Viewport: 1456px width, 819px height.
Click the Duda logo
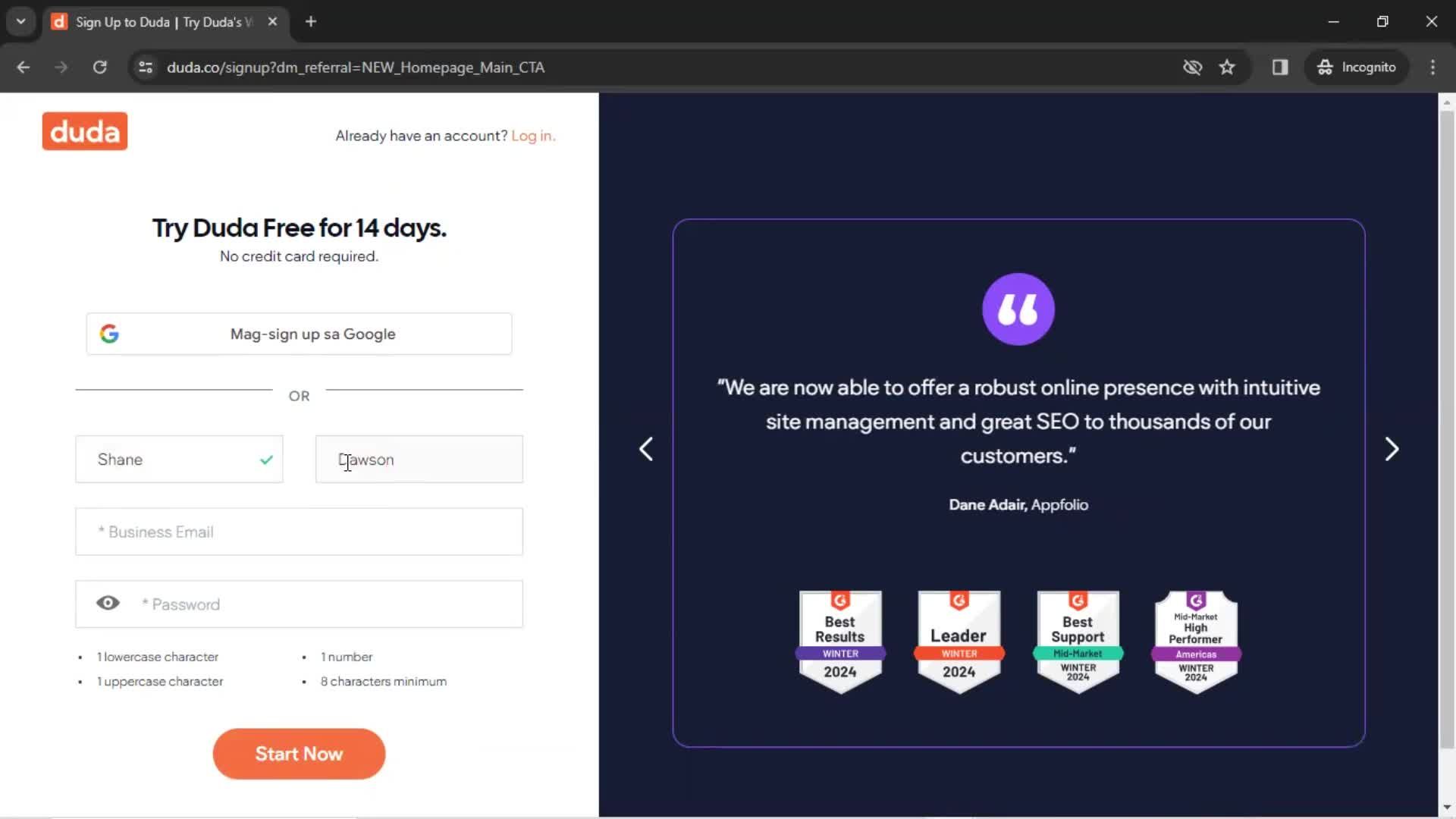pos(85,131)
